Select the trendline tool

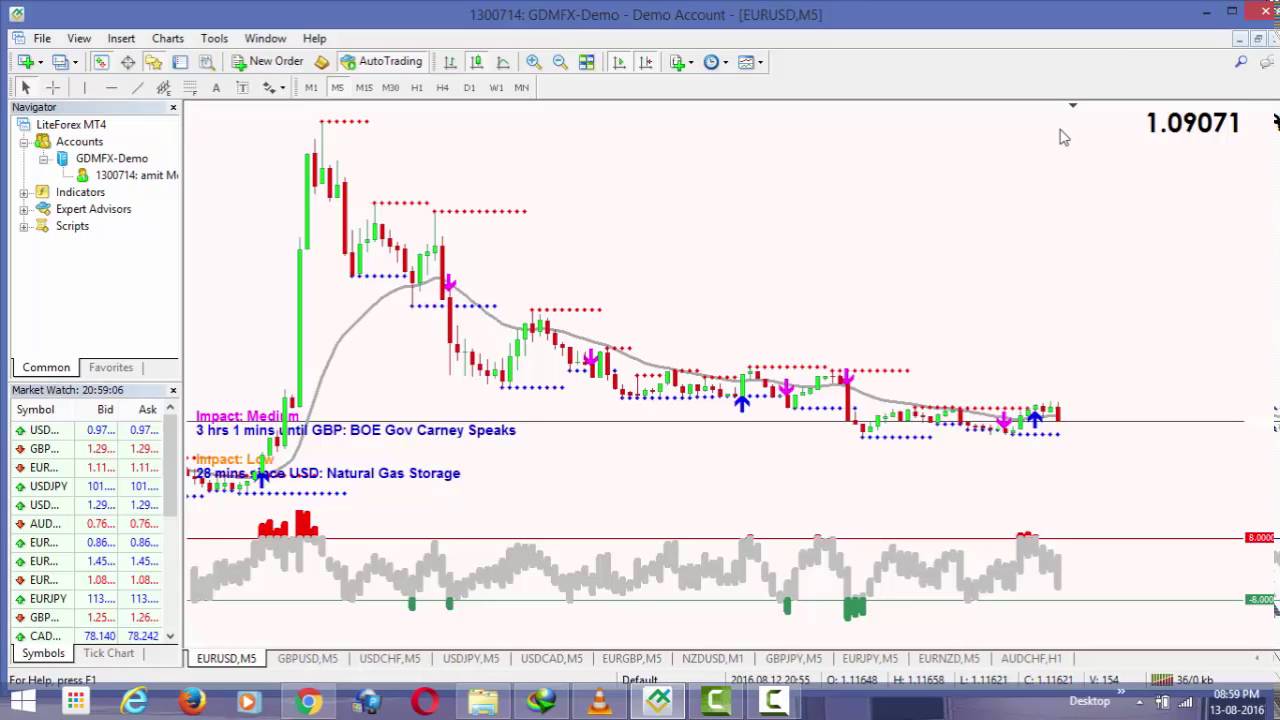[x=137, y=88]
